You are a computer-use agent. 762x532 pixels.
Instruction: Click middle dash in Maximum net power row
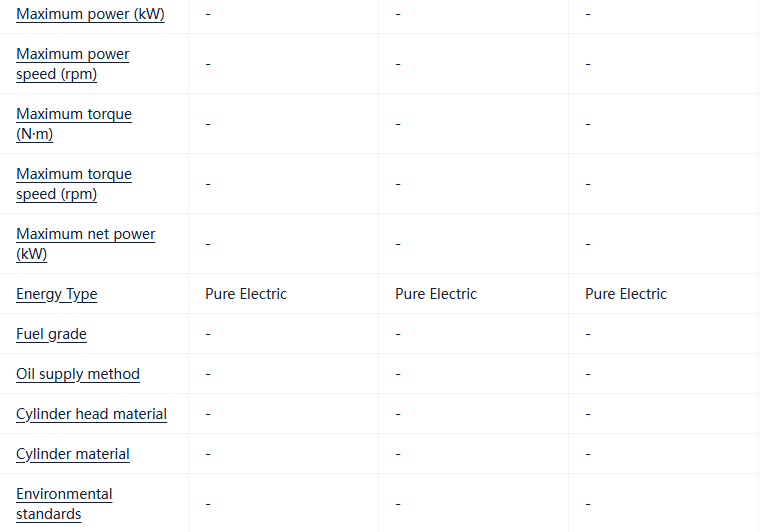pos(398,244)
